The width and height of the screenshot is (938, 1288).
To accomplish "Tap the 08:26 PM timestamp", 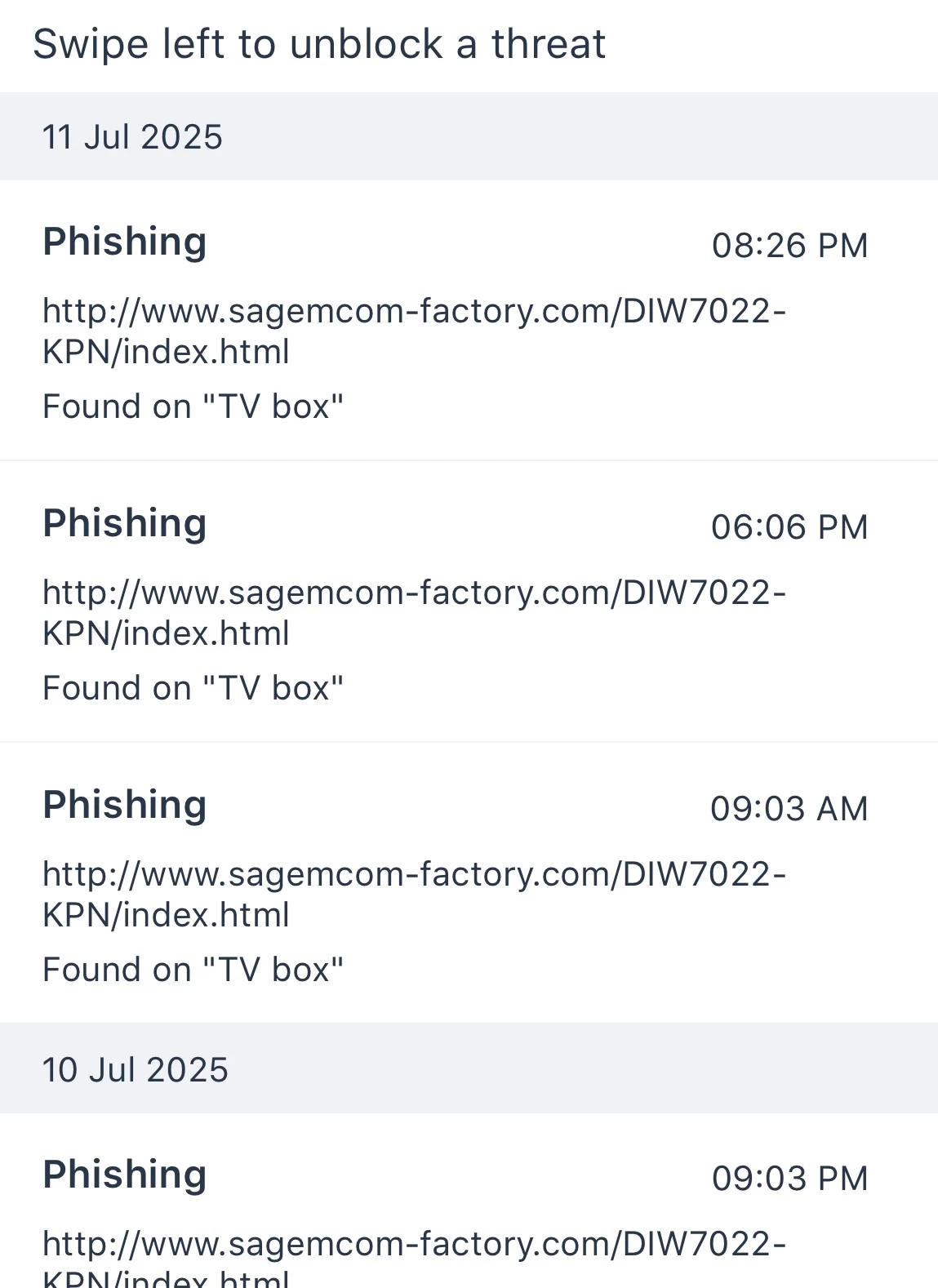I will pos(789,246).
